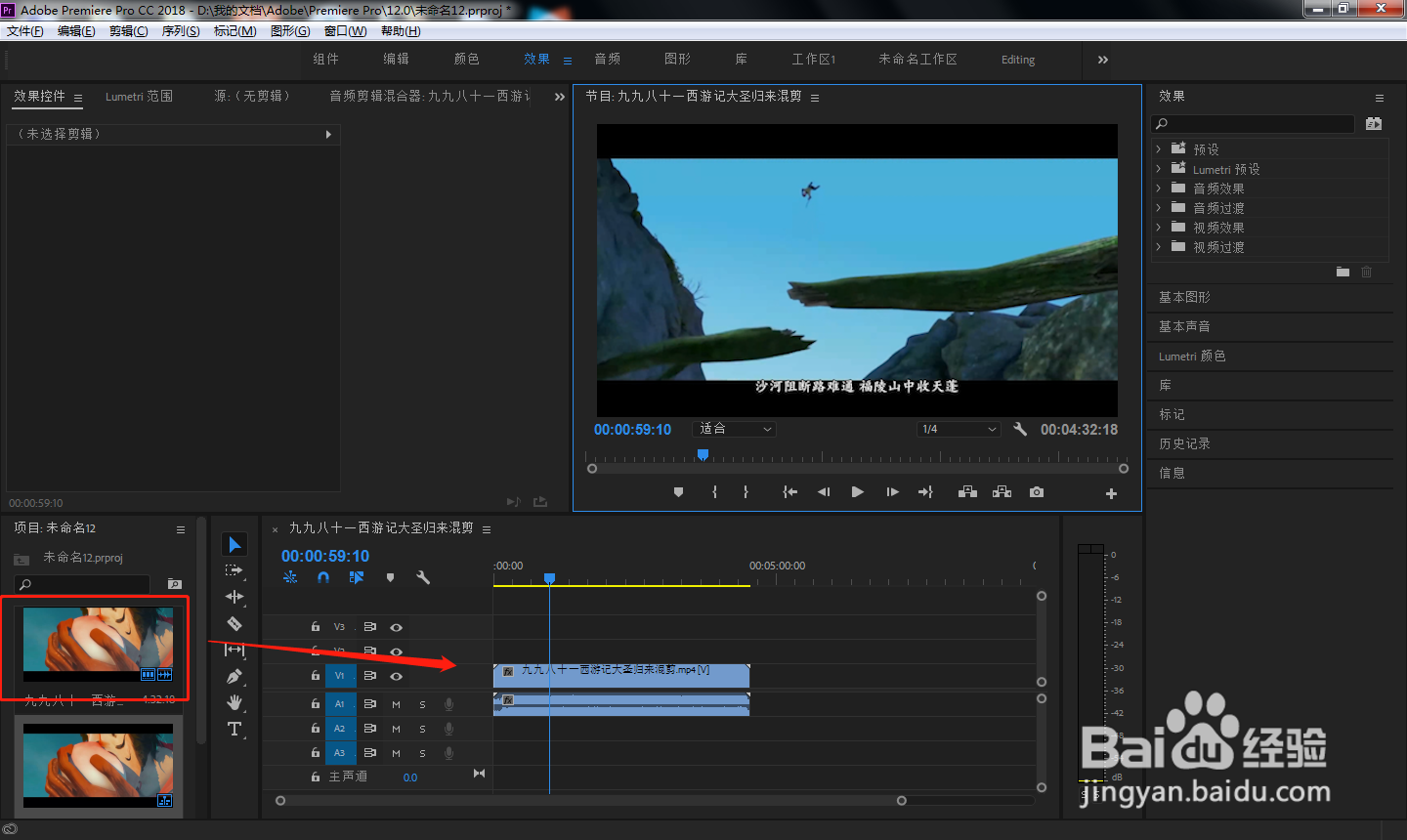Solo the A2 audio track
Viewport: 1407px width, 840px height.
coord(422,729)
